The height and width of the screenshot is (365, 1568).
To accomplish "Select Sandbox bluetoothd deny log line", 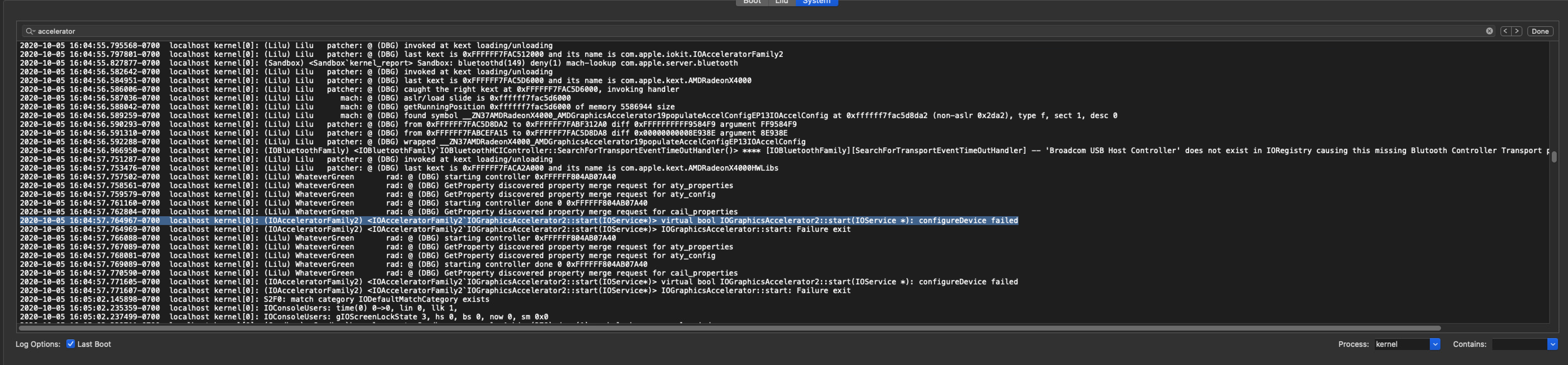I will click(379, 63).
